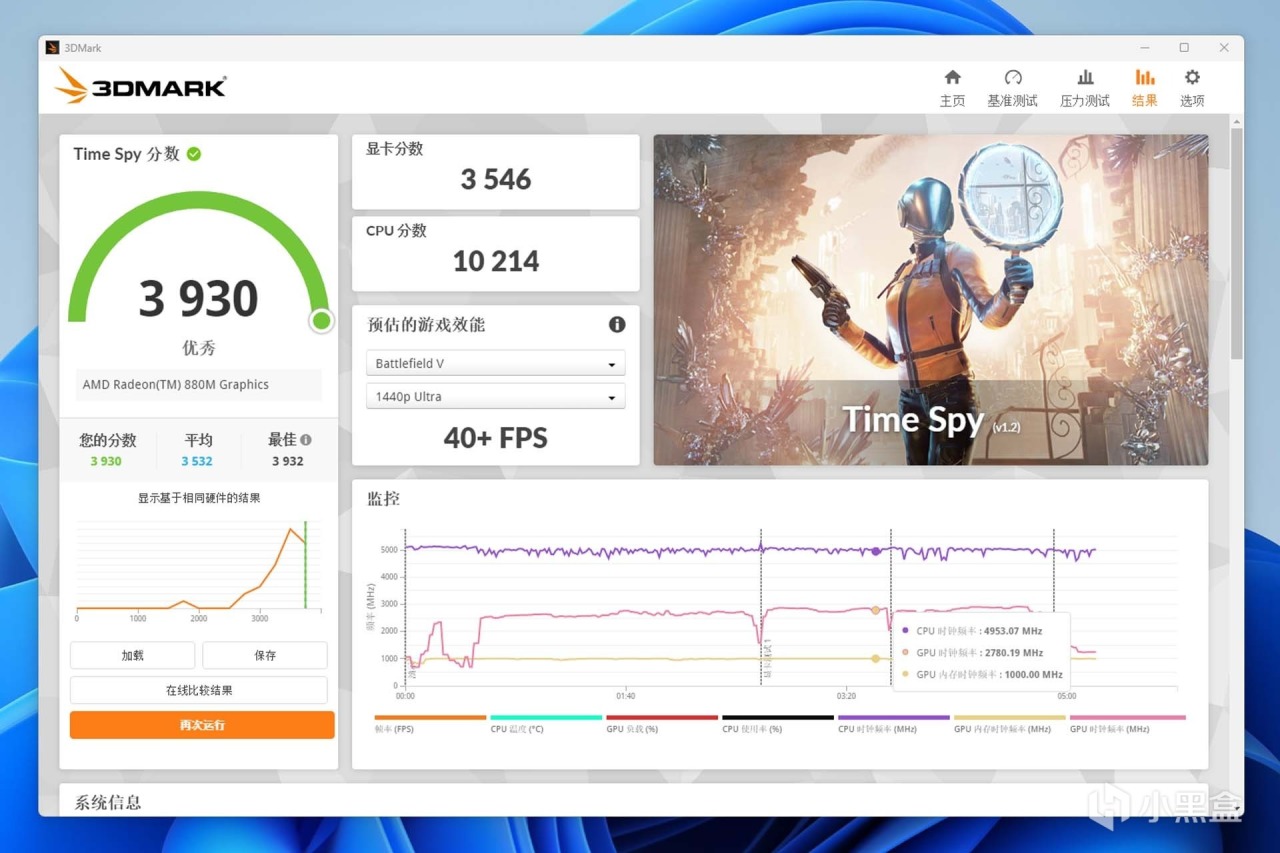Click the 显卡分数 value 3 546
1280x853 pixels.
coord(496,179)
